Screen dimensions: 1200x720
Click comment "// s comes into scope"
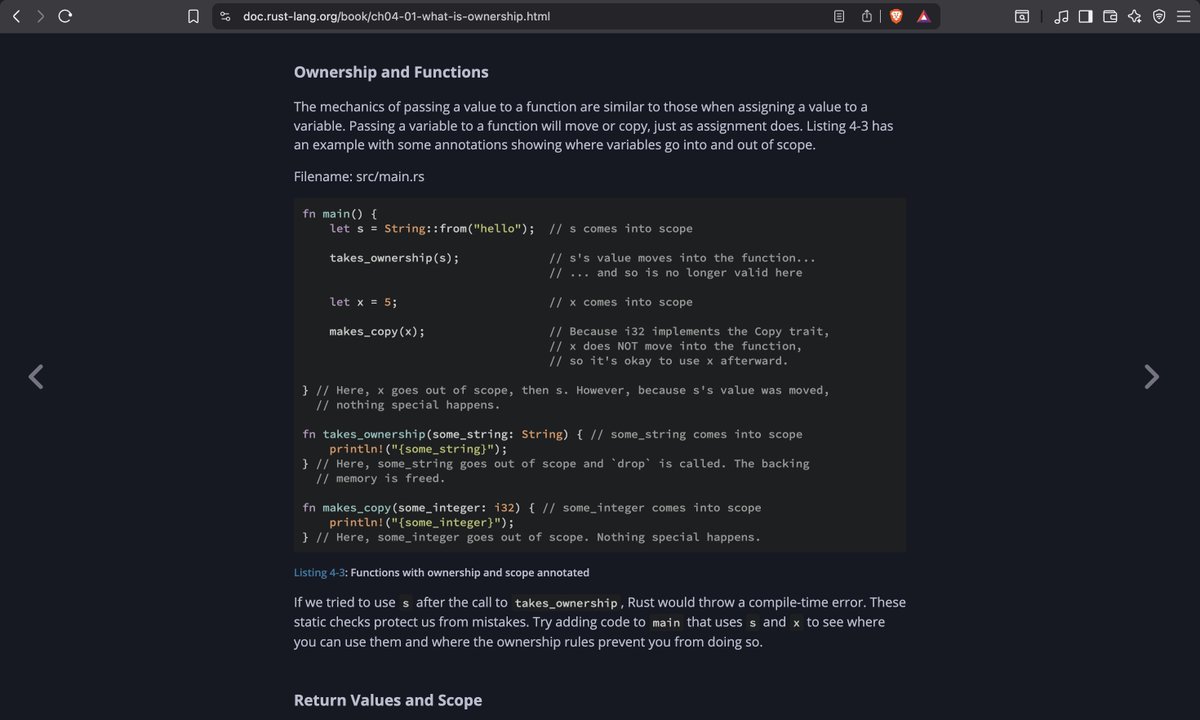621,228
